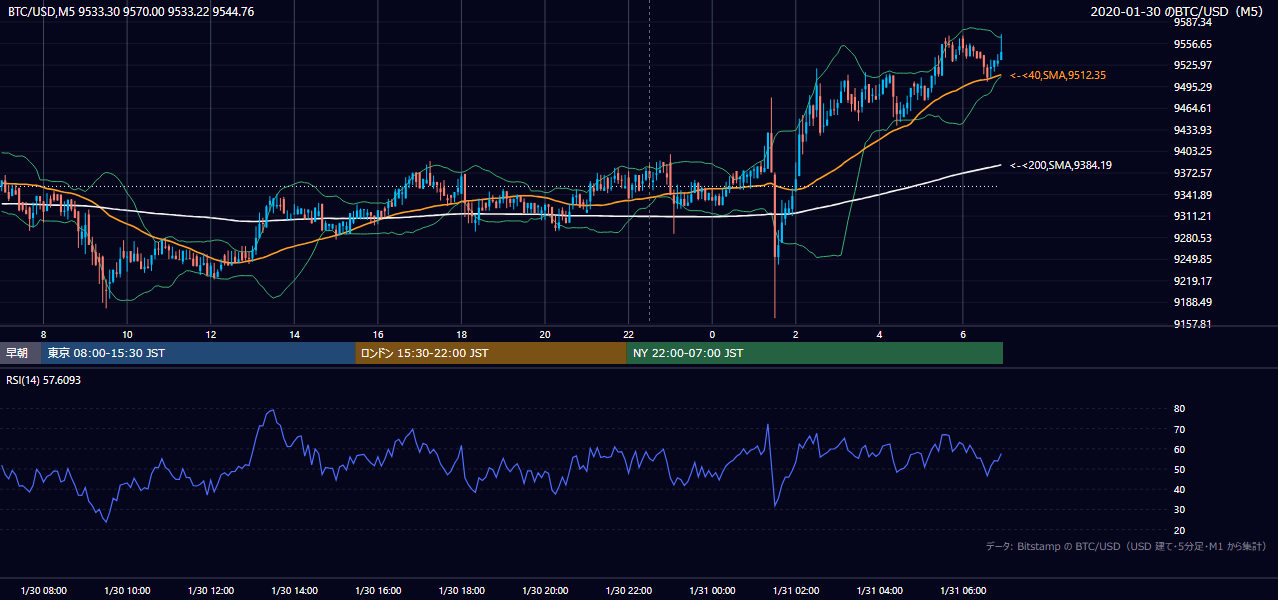The width and height of the screenshot is (1278, 600).
Task: Click price axis value 9464.61
Action: (1193, 108)
